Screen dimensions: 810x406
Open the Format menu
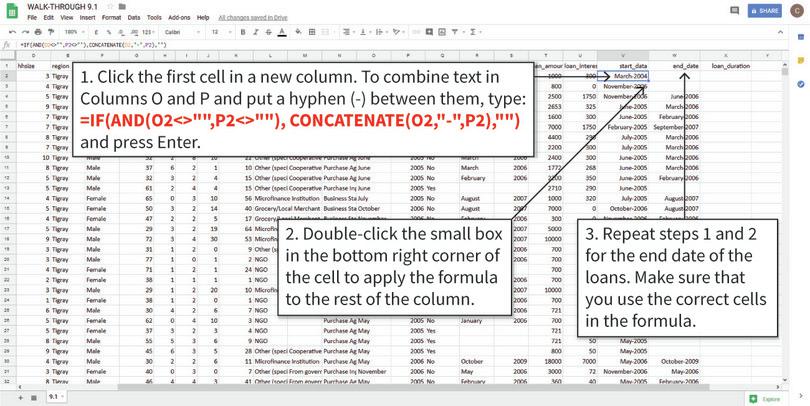pos(111,18)
